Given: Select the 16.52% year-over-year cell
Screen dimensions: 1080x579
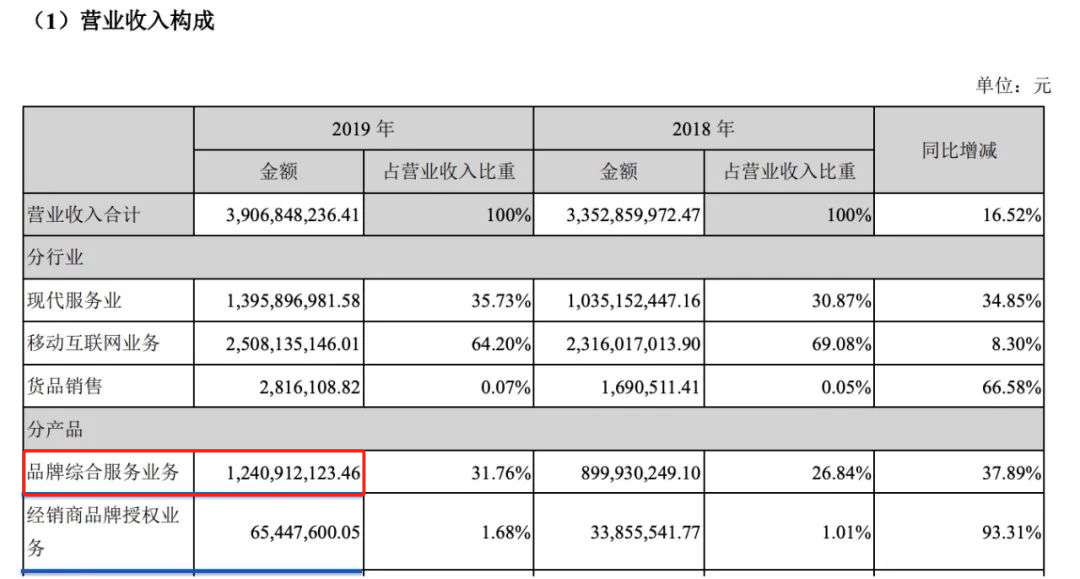Looking at the screenshot, I should point(1011,215).
